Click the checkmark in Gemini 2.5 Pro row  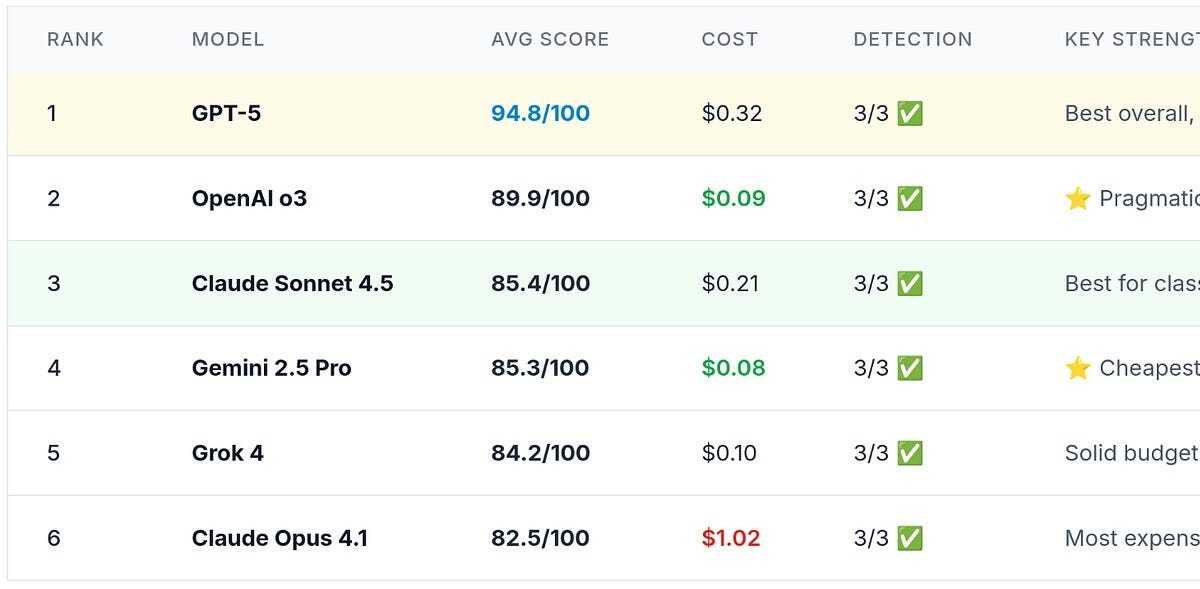(909, 368)
